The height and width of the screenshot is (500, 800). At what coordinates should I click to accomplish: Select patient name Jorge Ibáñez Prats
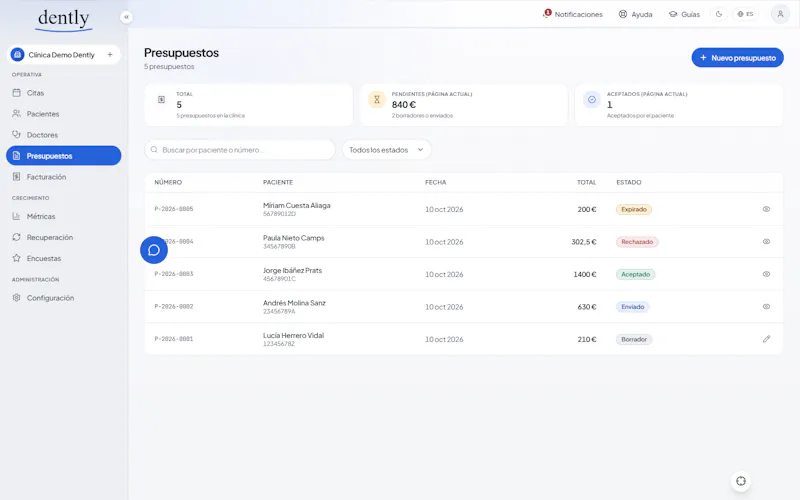tap(292, 270)
